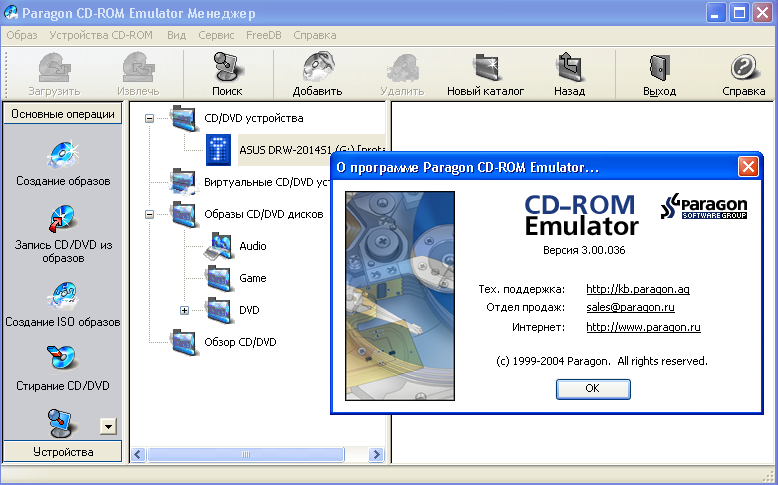This screenshot has height=485, width=778.
Task: Click the hard drive image in dialog
Action: [x=400, y=296]
